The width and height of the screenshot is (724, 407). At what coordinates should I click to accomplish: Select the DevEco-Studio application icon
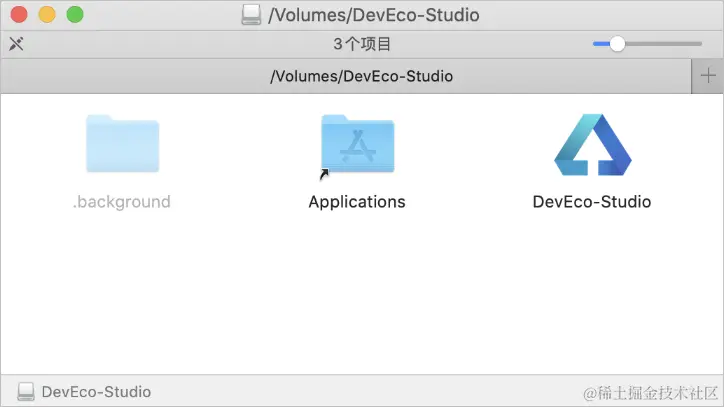[x=592, y=145]
